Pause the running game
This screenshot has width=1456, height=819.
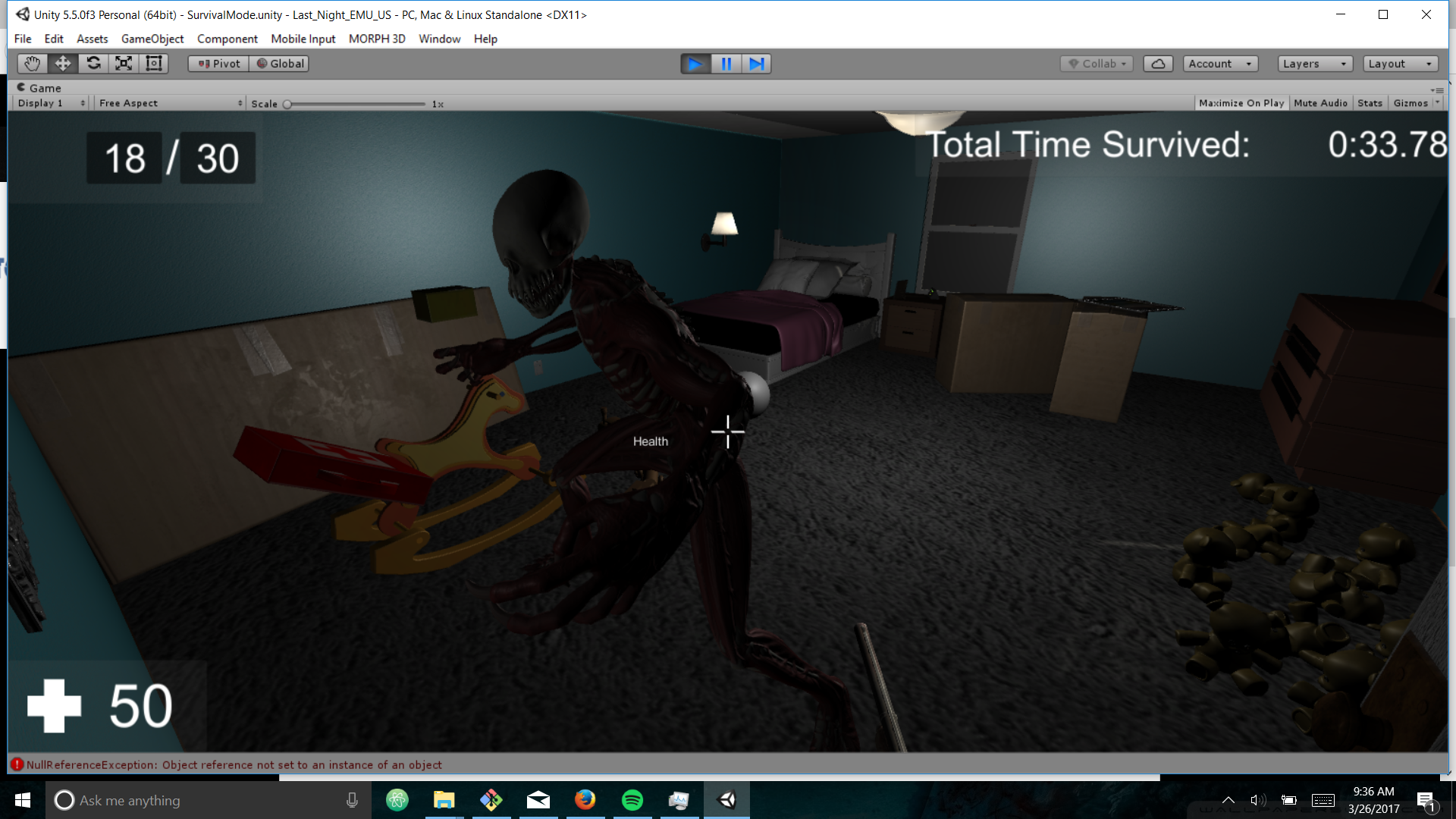tap(726, 64)
